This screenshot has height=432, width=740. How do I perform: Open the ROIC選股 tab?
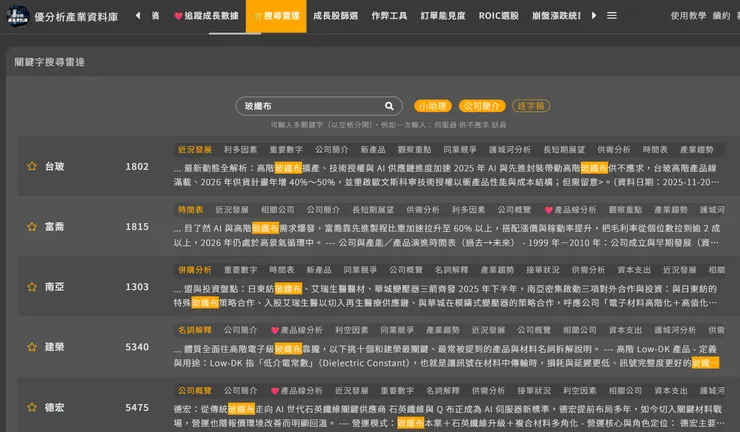coord(498,16)
